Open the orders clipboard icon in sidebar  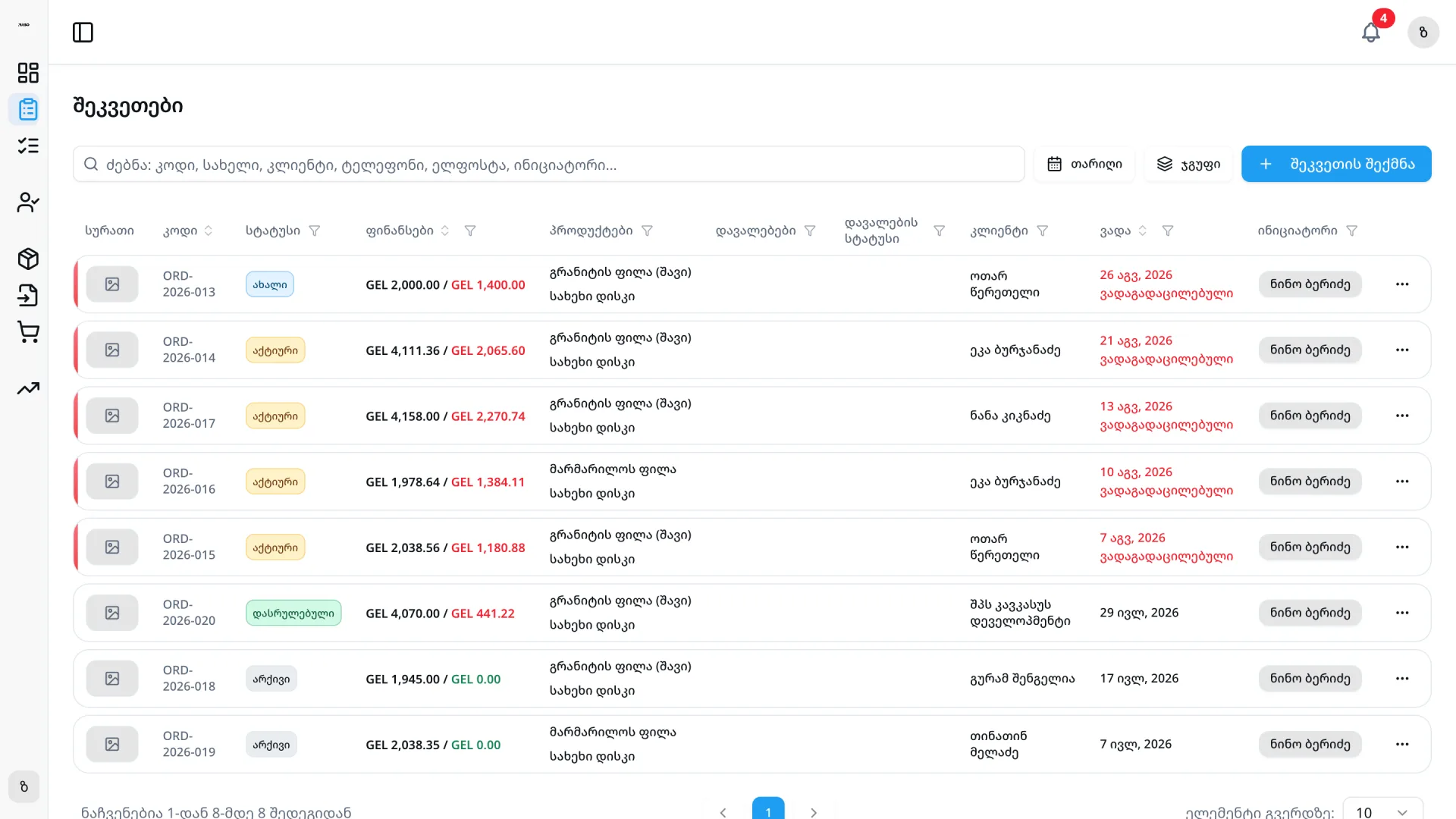[28, 109]
